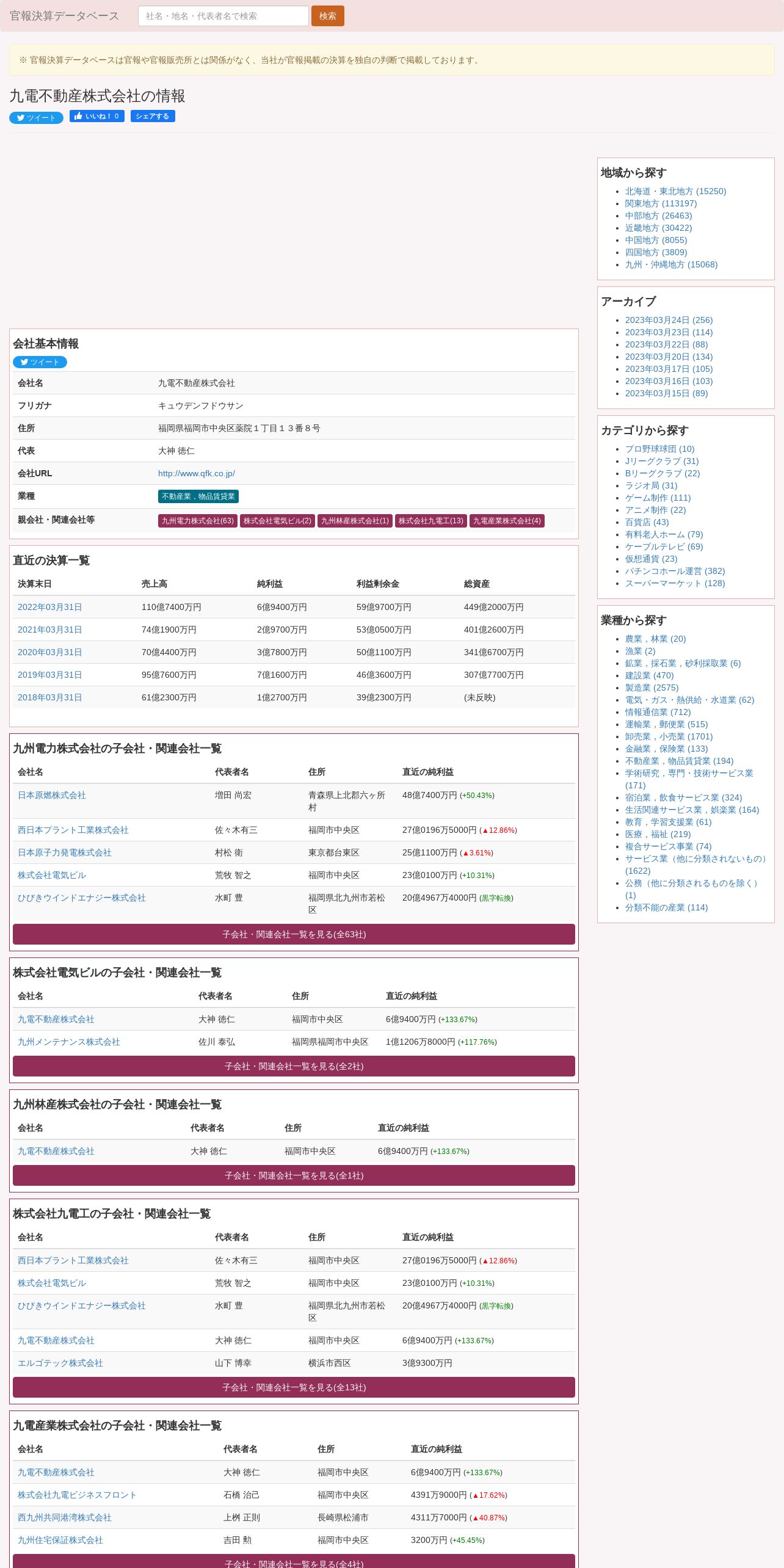This screenshot has height=1568, width=784.
Task: Open archive 2023年03月24日 (256)
Action: click(669, 320)
